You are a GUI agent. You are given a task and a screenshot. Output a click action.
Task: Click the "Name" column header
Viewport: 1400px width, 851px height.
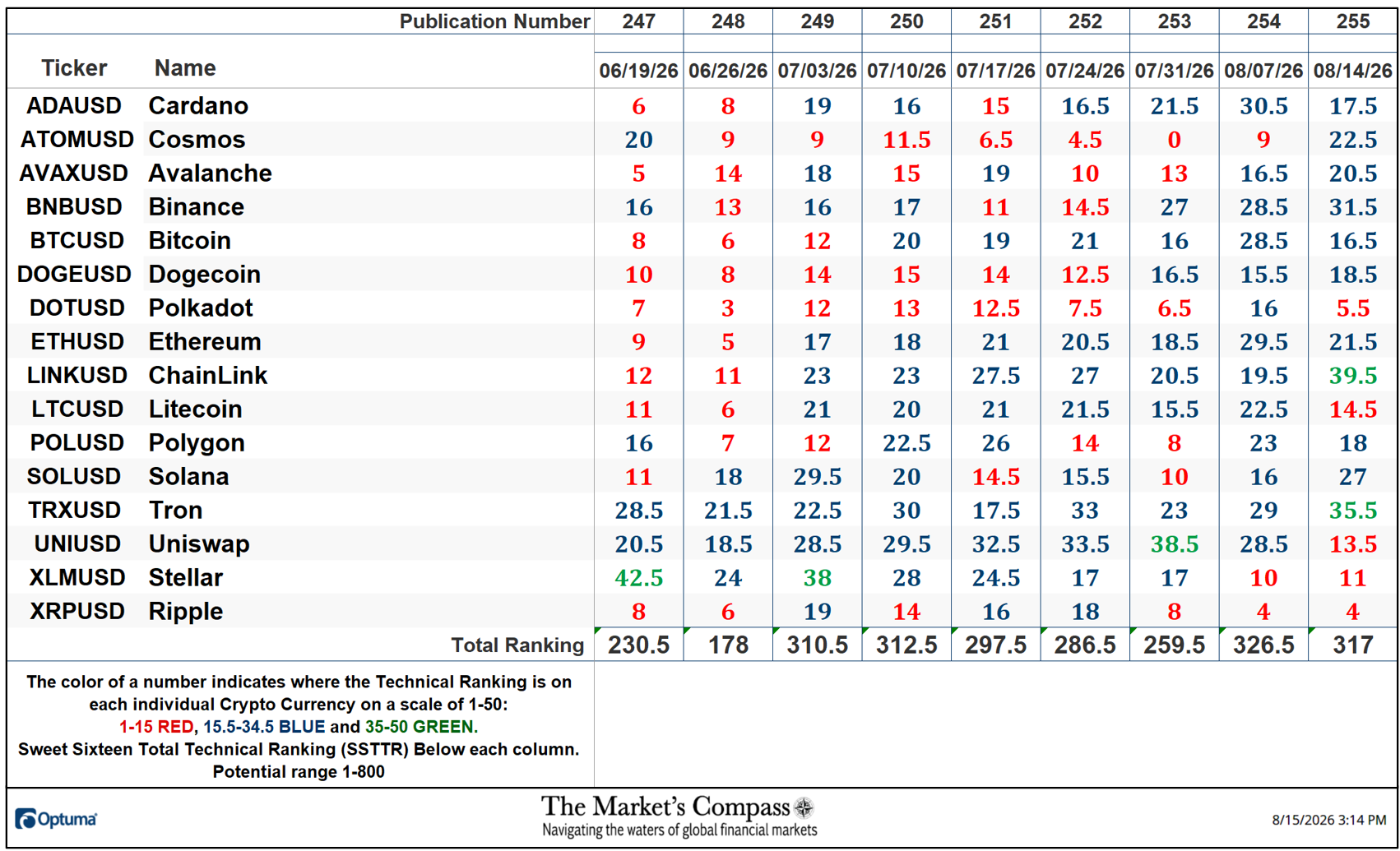tap(185, 68)
